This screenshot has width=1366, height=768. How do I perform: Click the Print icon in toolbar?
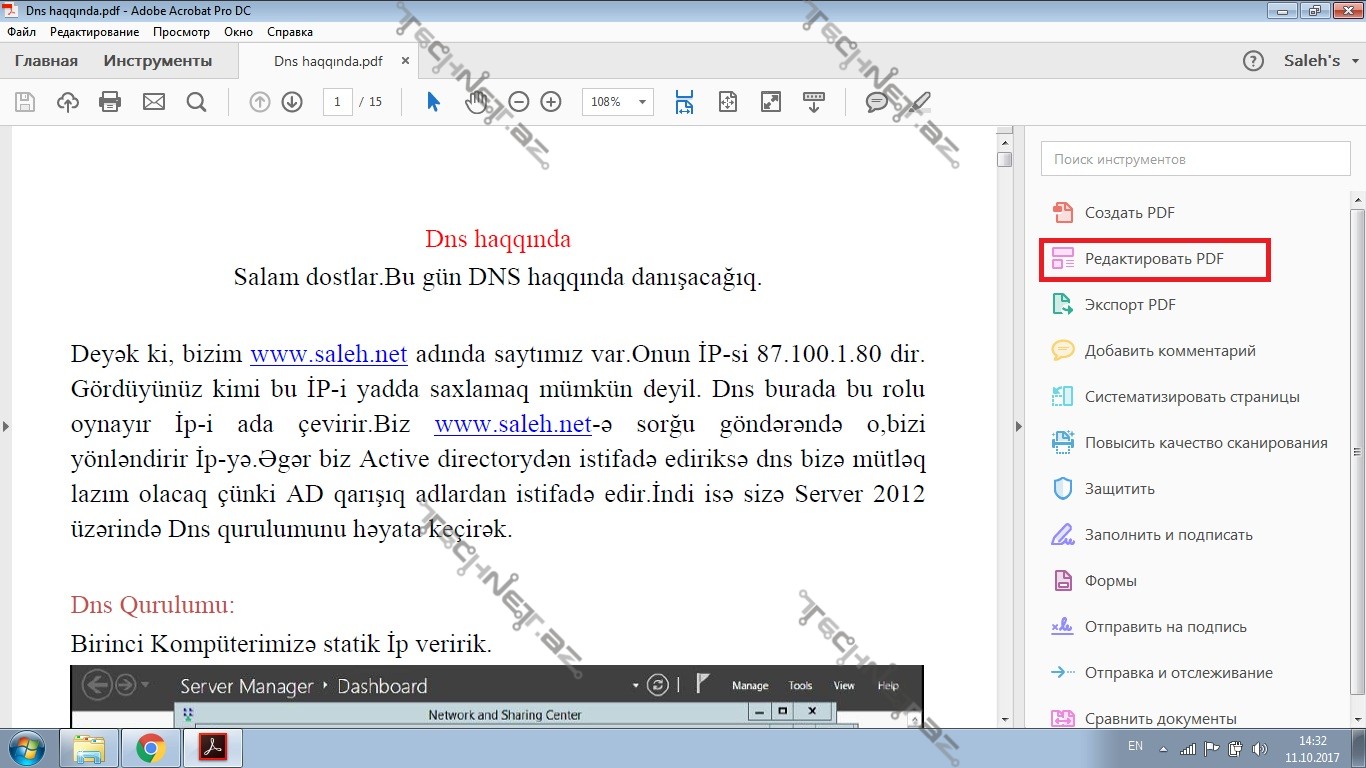(110, 102)
